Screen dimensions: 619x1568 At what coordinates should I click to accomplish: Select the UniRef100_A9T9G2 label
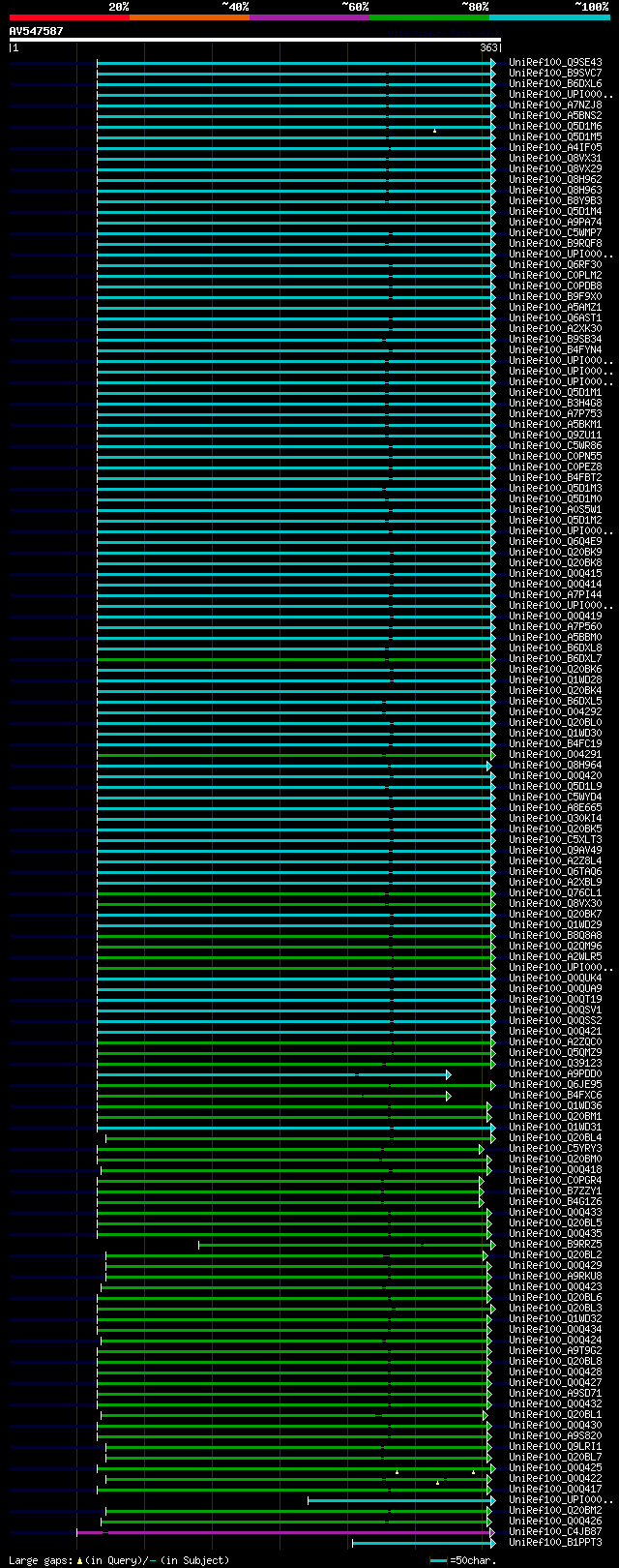(555, 1351)
